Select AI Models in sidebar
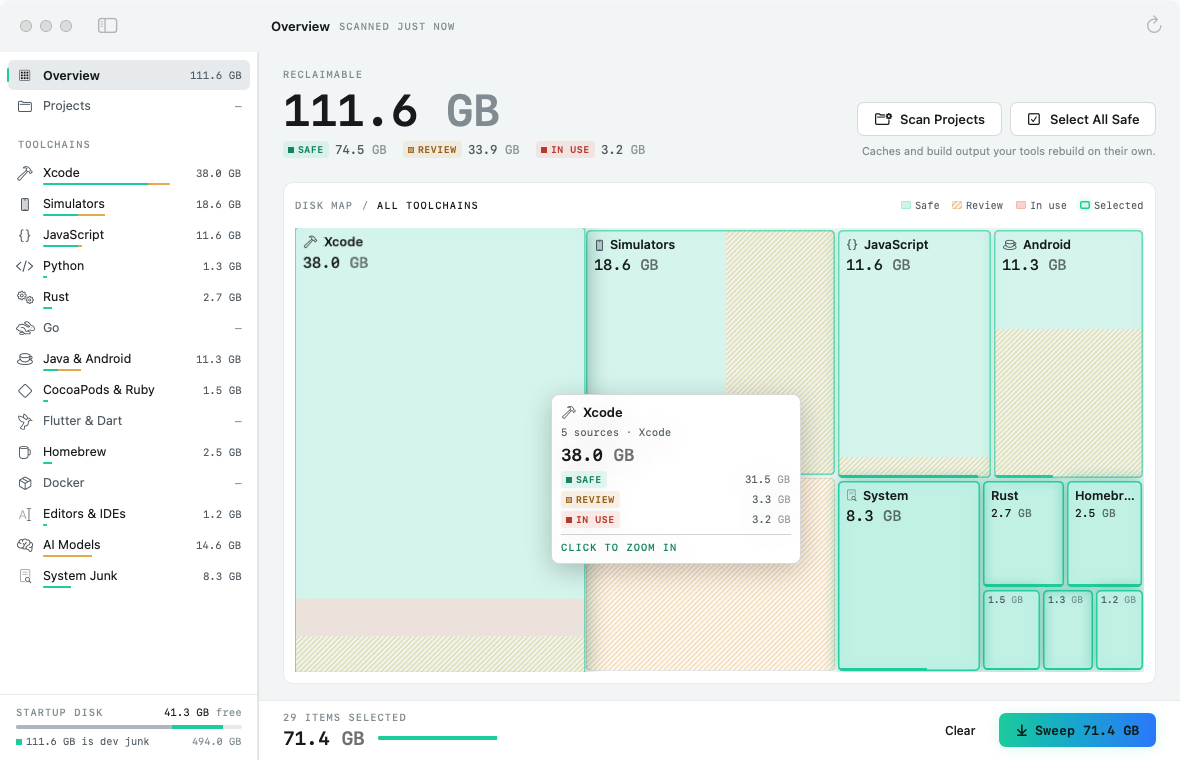This screenshot has width=1180, height=760. 129,545
